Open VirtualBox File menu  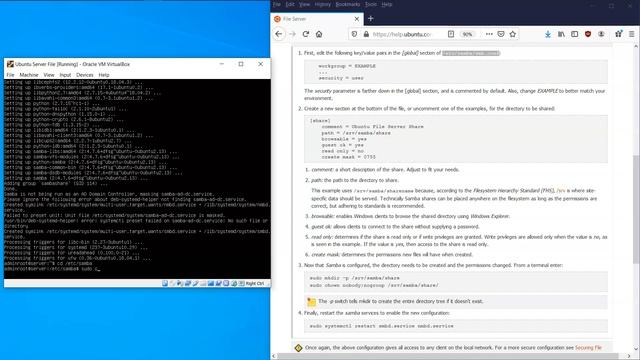[x=10, y=75]
